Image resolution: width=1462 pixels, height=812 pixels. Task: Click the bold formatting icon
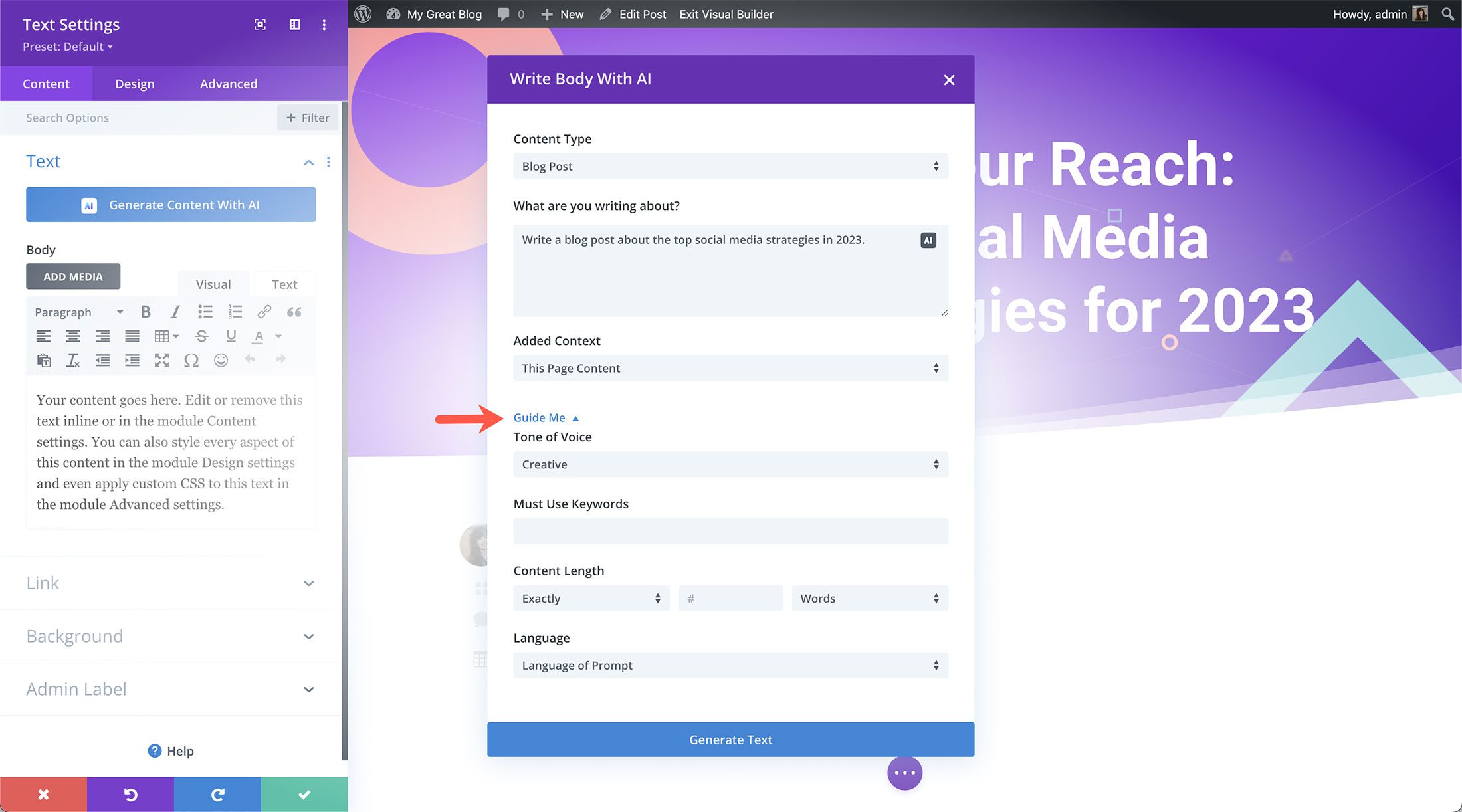point(145,311)
